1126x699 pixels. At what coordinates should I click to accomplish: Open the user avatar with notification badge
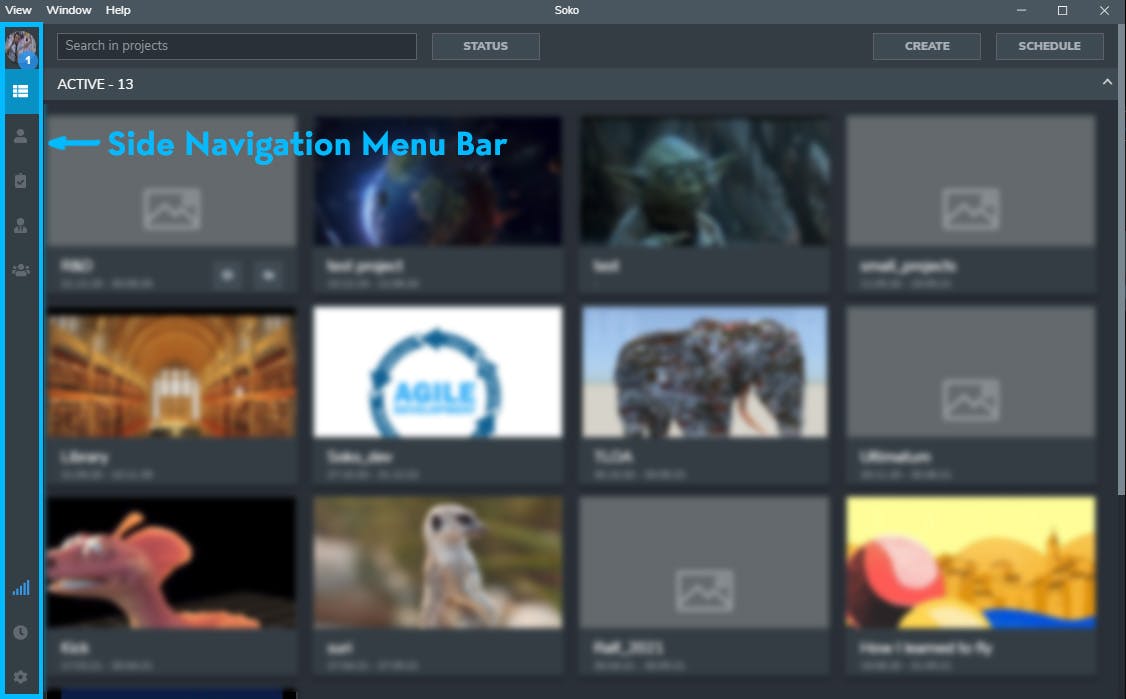[x=21, y=47]
